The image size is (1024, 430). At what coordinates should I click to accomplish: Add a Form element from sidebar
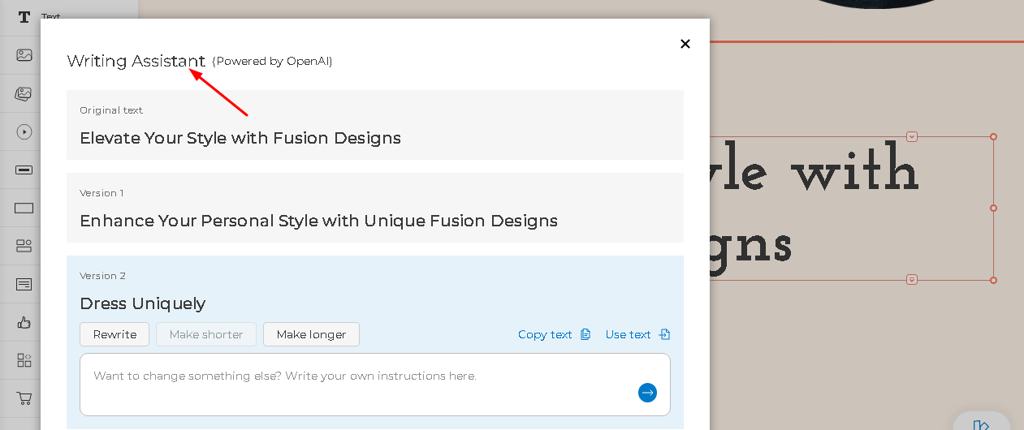click(x=24, y=284)
